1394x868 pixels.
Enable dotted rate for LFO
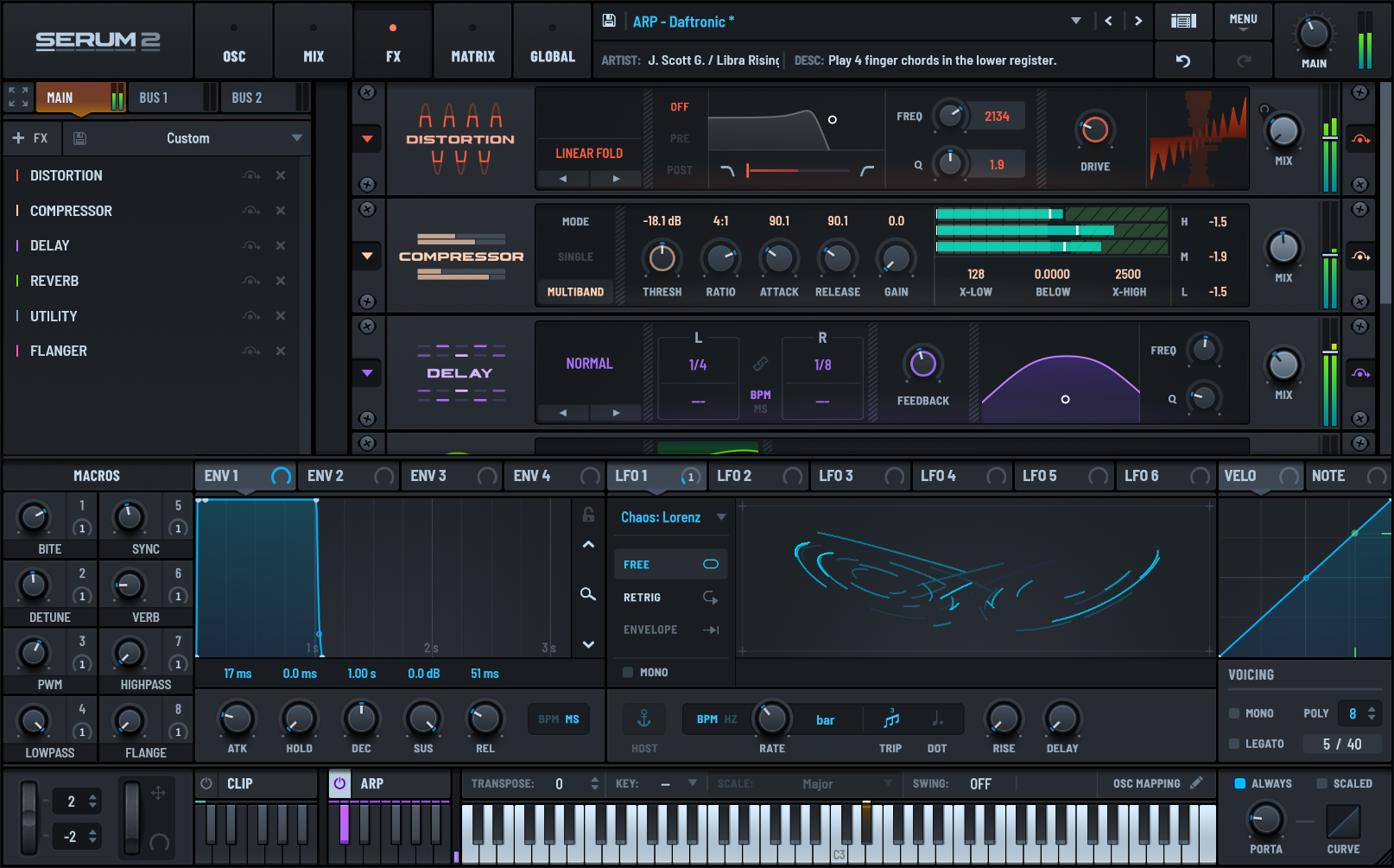(937, 719)
